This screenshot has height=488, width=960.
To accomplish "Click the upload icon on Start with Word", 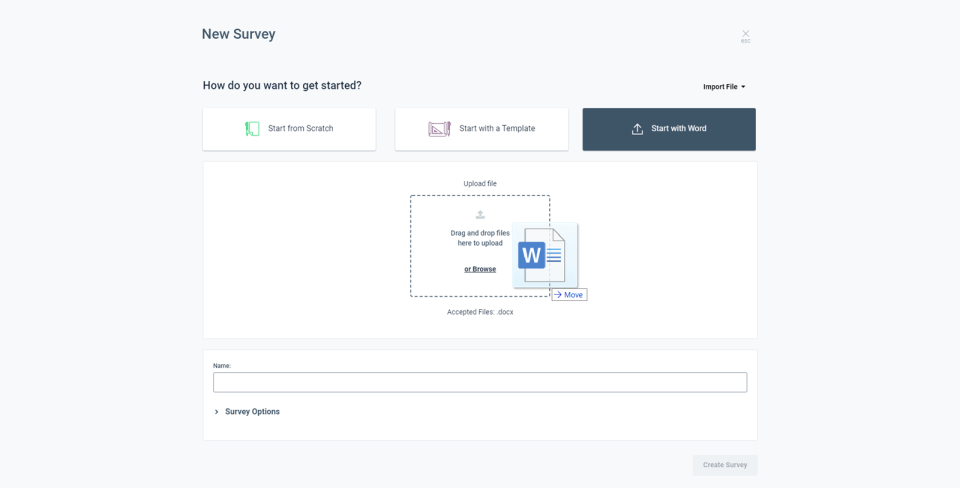I will pyautogui.click(x=637, y=129).
